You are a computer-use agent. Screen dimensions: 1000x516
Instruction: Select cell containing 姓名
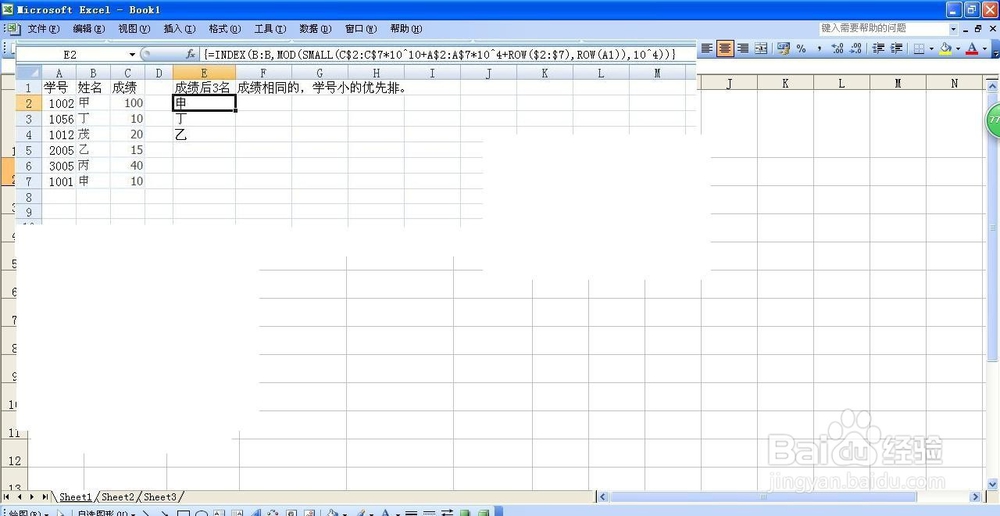click(93, 87)
